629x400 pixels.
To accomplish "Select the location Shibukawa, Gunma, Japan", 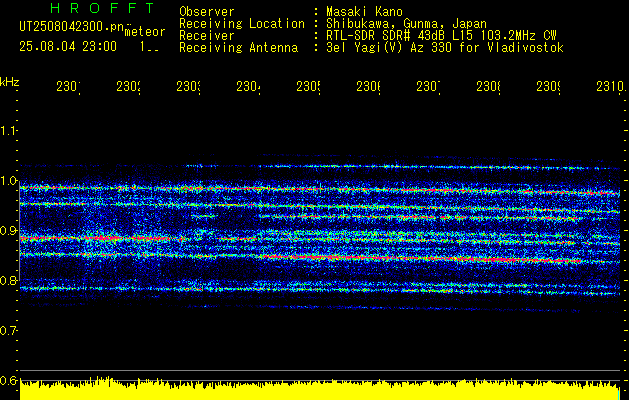I will coord(406,24).
